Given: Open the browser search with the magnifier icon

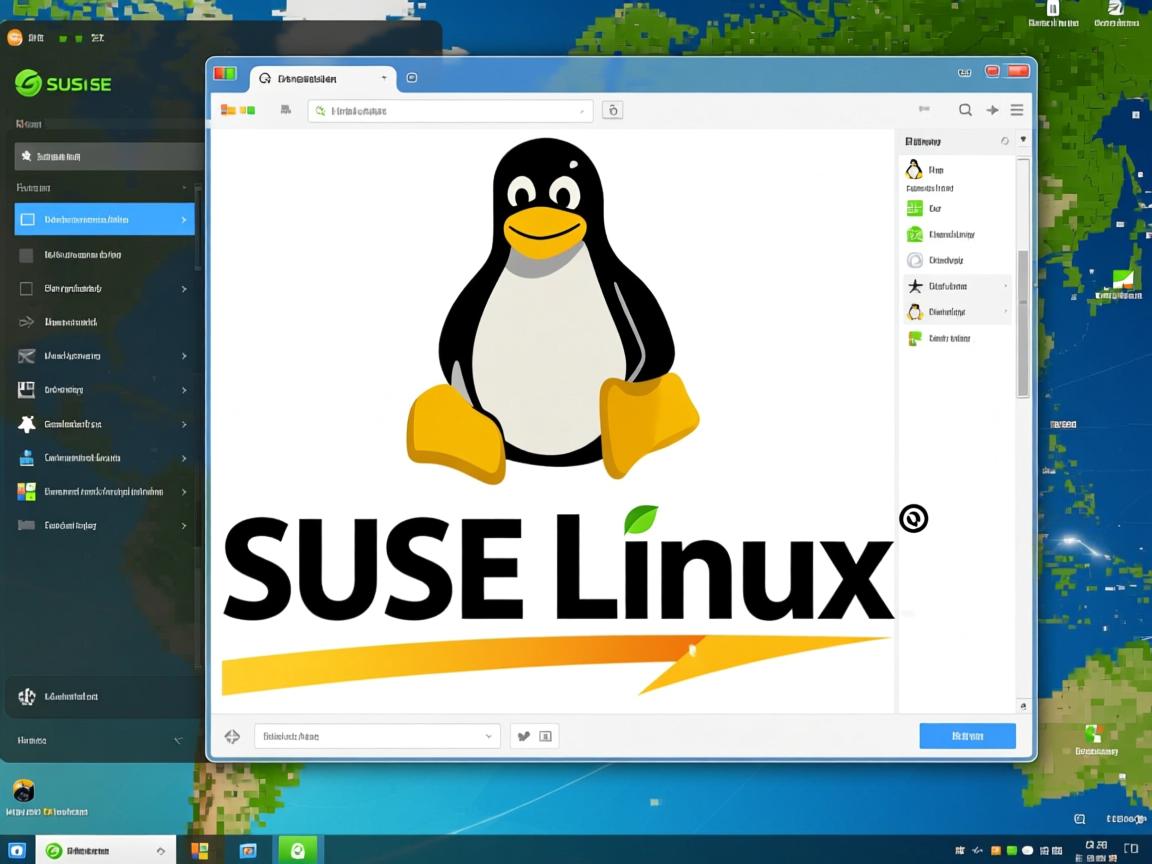Looking at the screenshot, I should point(964,110).
